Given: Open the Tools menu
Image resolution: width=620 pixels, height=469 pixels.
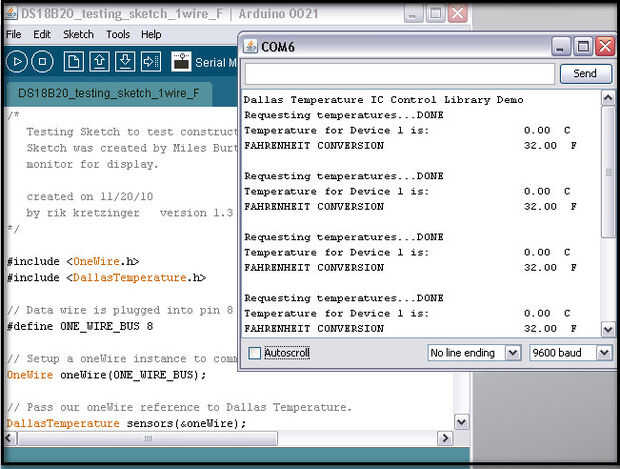Looking at the screenshot, I should tap(118, 34).
